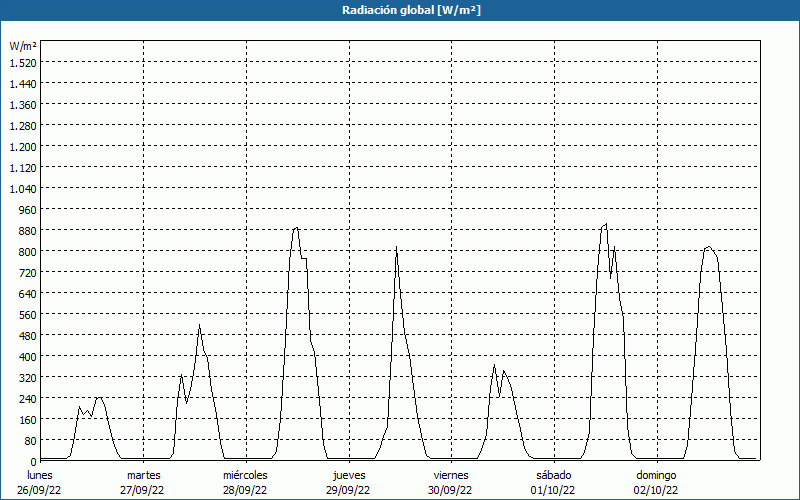Select the 27/09/22 date label
Viewport: 800px width, 500px height.
pyautogui.click(x=142, y=490)
